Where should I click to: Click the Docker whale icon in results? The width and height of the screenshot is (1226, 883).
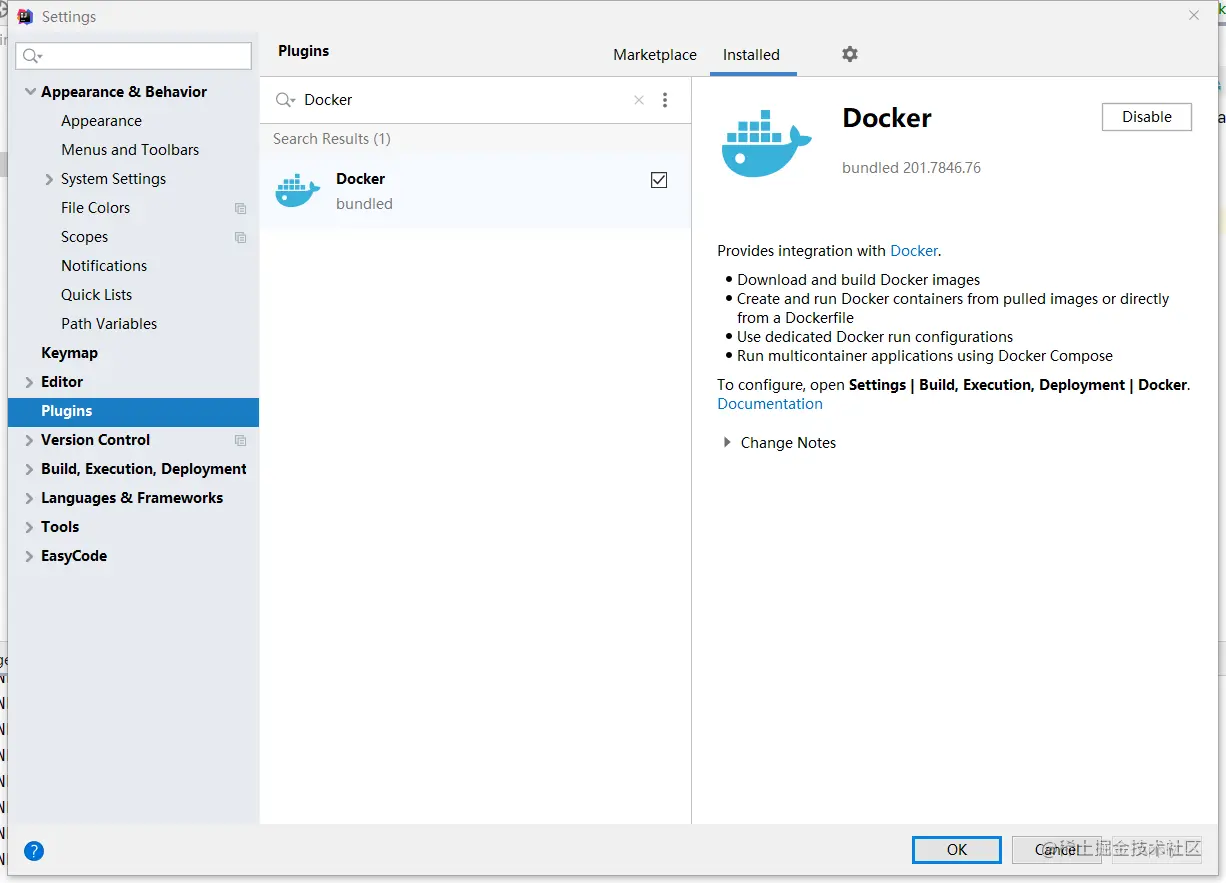click(297, 190)
